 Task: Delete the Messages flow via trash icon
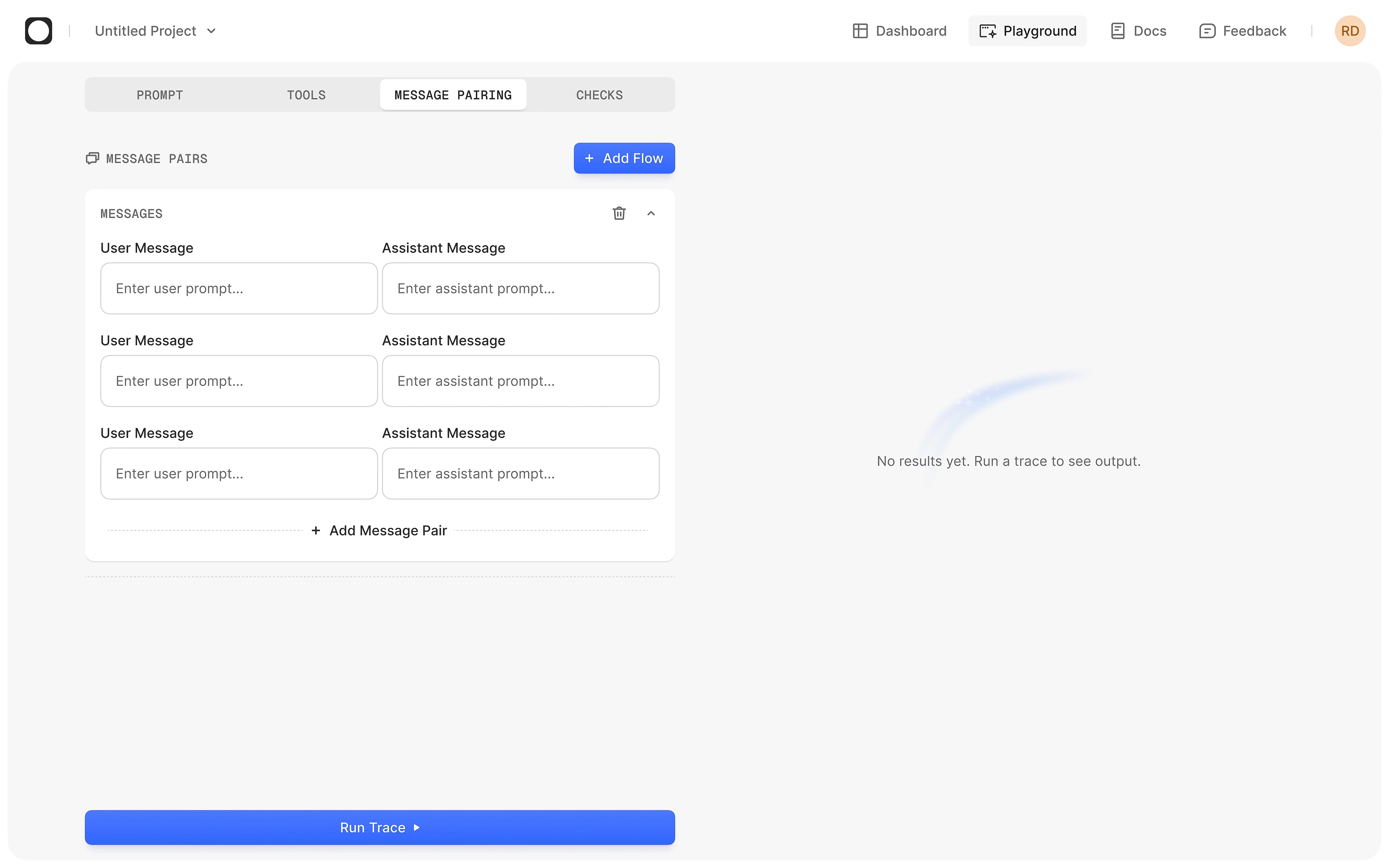(619, 214)
